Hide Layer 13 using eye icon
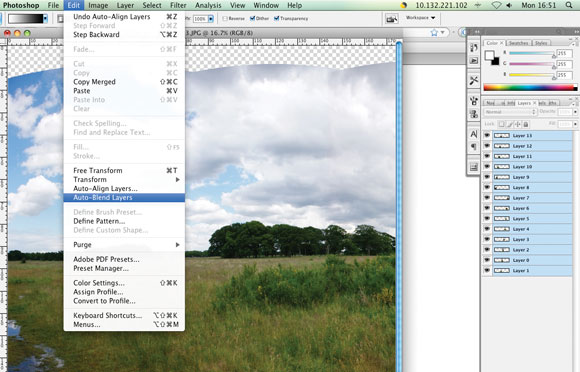 [x=487, y=135]
